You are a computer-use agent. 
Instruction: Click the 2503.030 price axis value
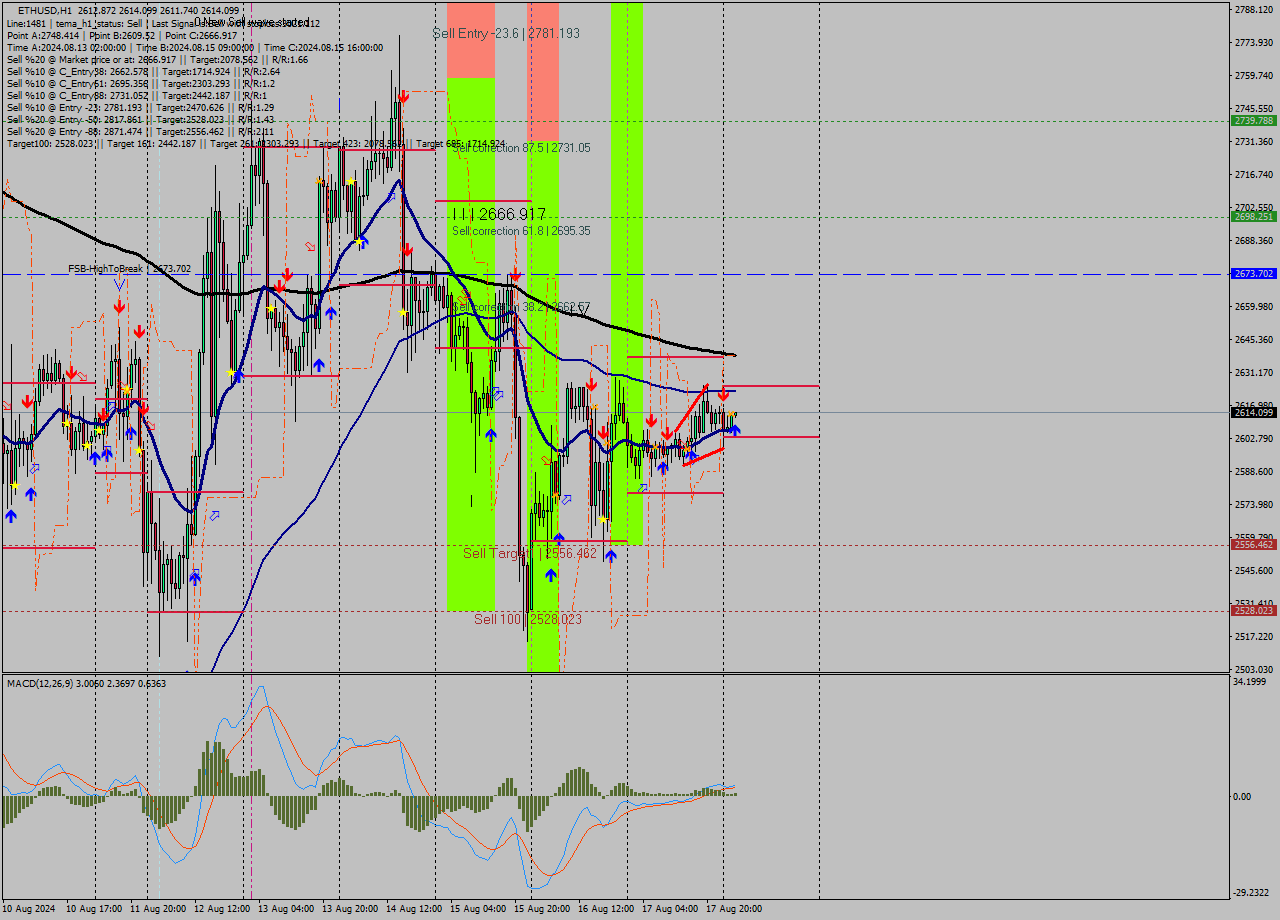1254,669
